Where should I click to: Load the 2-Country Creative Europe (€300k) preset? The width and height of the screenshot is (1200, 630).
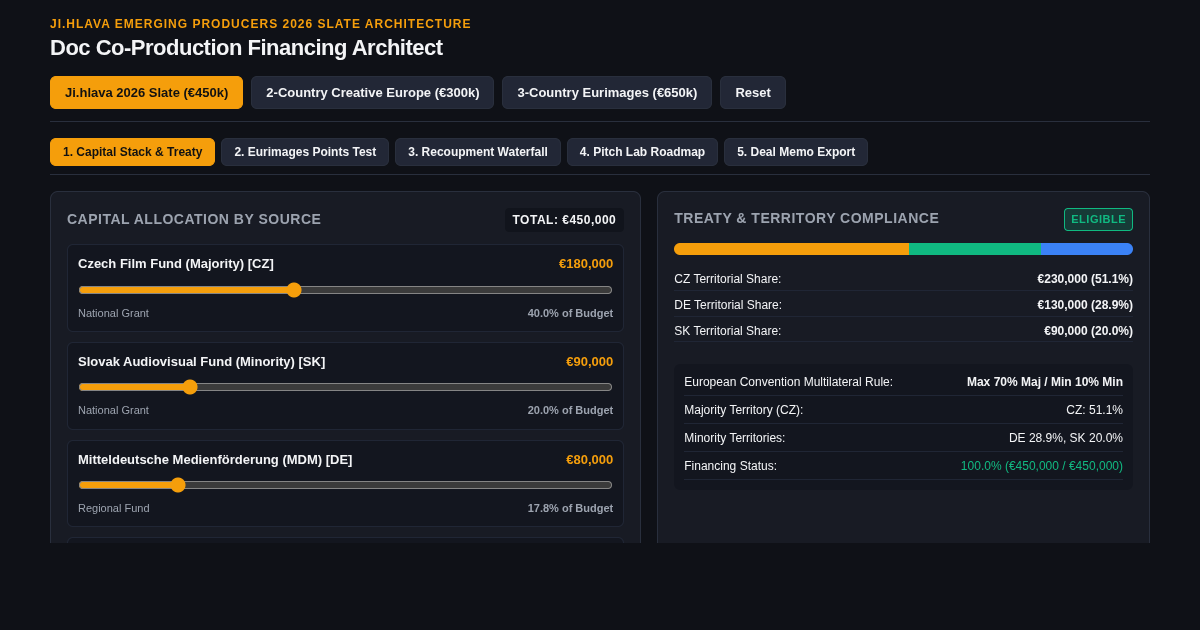click(x=372, y=92)
